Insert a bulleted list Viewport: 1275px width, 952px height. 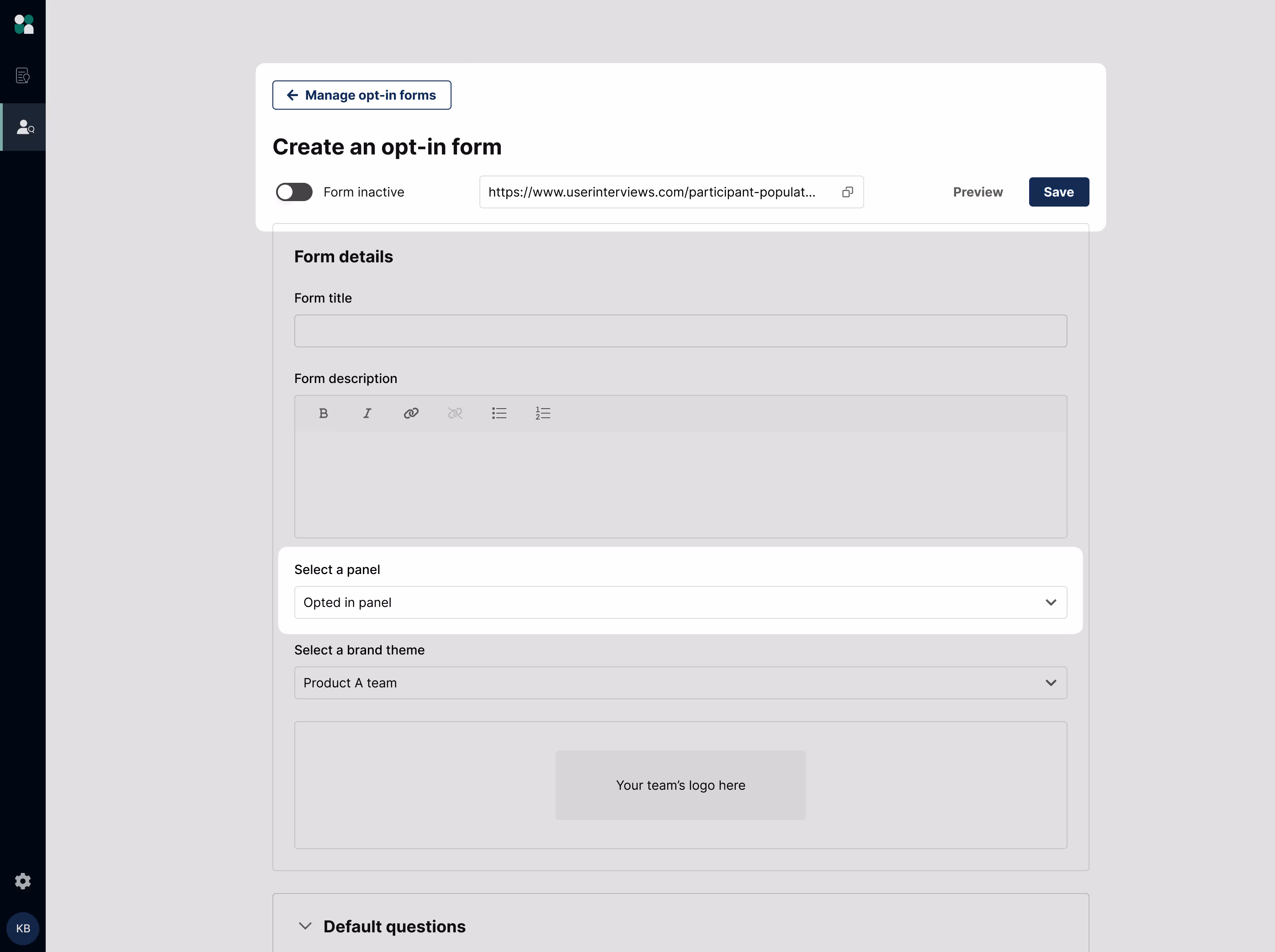(x=499, y=413)
